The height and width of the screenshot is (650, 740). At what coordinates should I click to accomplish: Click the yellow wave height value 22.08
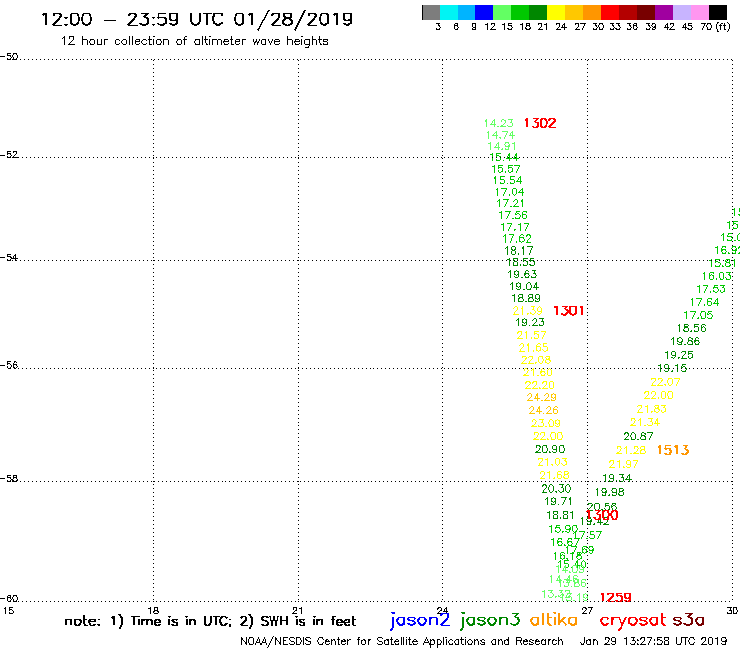[536, 360]
